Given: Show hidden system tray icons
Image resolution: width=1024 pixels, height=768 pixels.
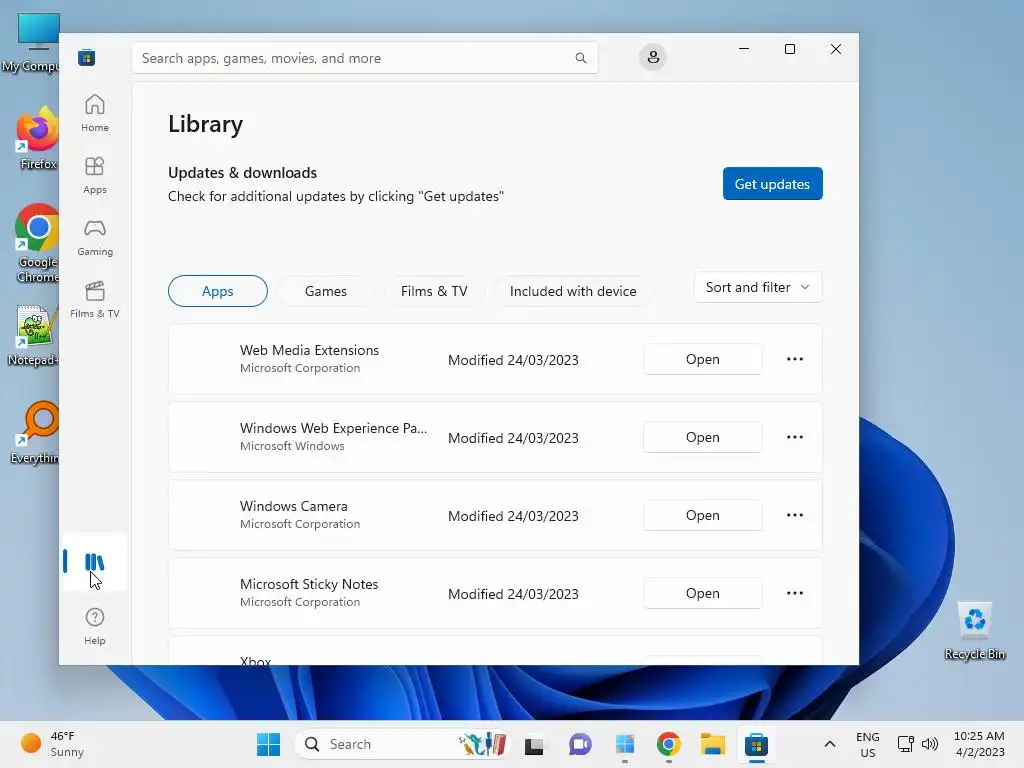Looking at the screenshot, I should (x=829, y=744).
